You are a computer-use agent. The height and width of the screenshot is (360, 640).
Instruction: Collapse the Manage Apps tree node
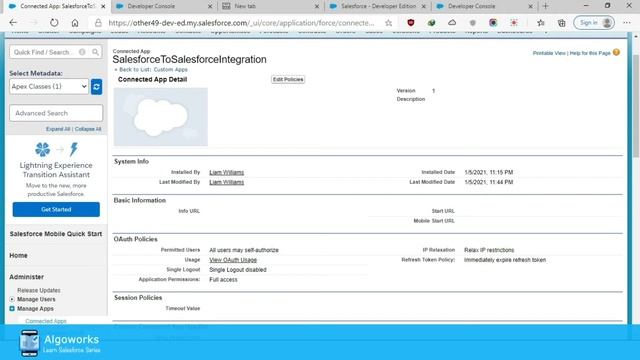pos(12,309)
